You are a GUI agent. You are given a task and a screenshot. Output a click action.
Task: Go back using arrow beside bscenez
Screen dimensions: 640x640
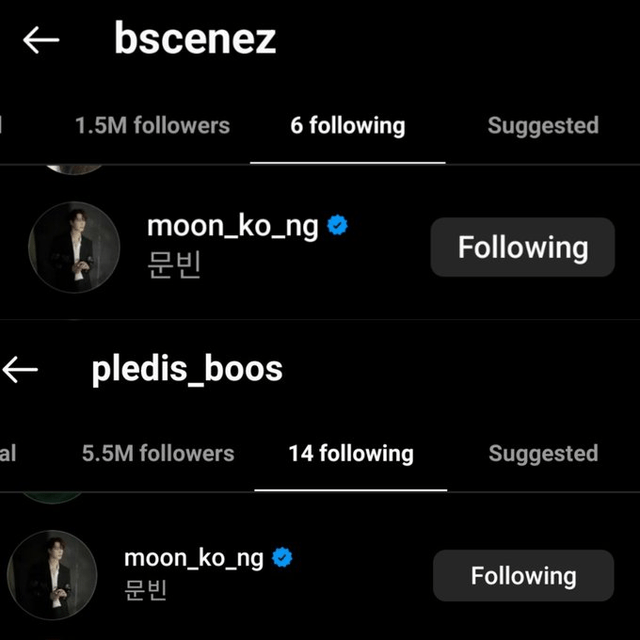coord(41,40)
